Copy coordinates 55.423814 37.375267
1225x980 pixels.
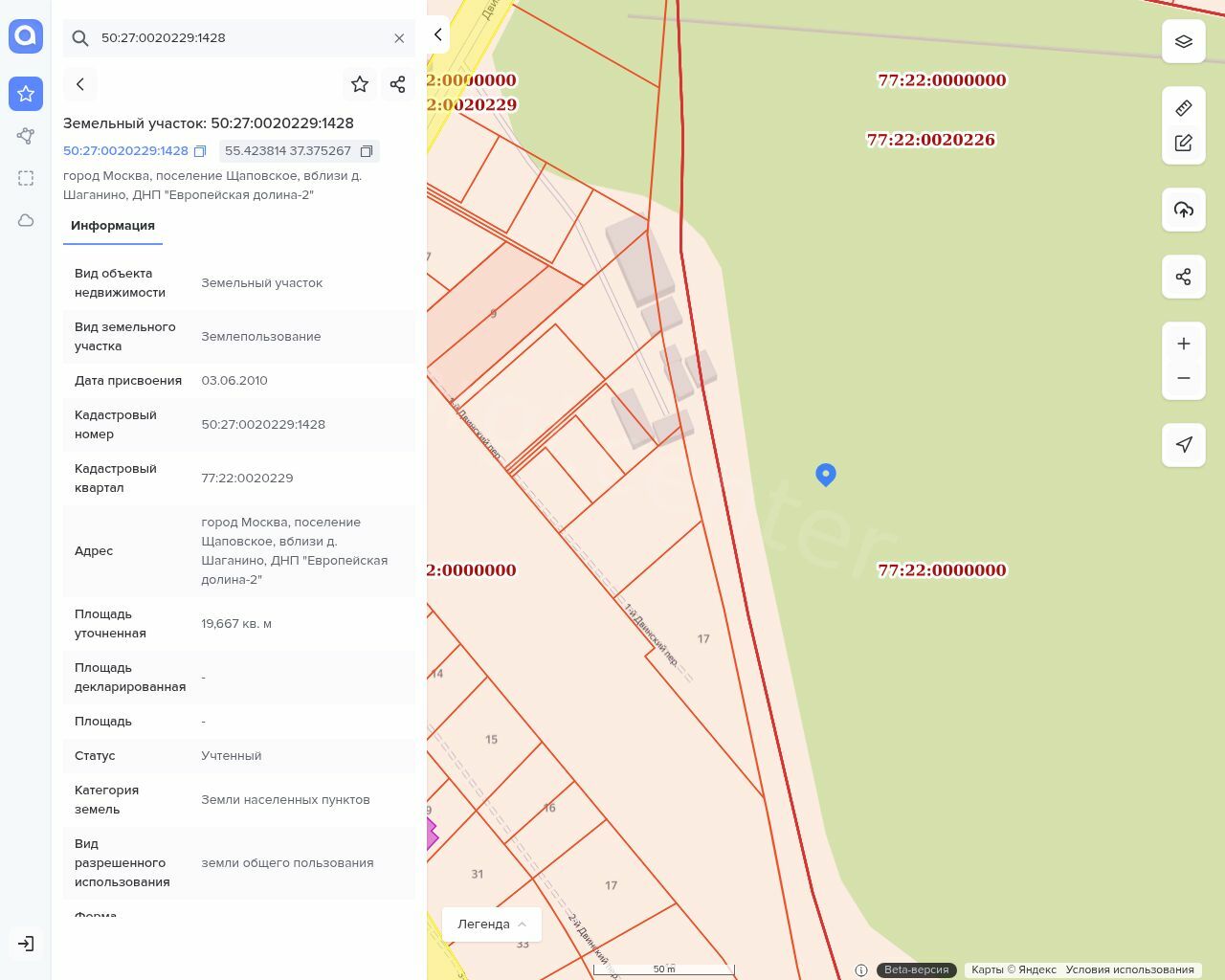pos(366,151)
